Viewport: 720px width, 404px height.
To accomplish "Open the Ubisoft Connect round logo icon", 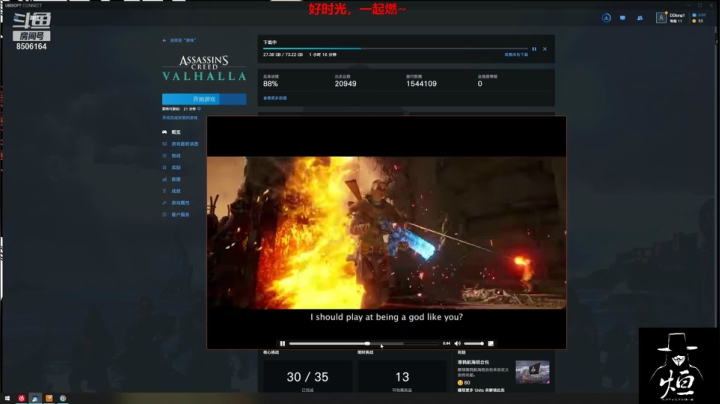I will (606, 18).
